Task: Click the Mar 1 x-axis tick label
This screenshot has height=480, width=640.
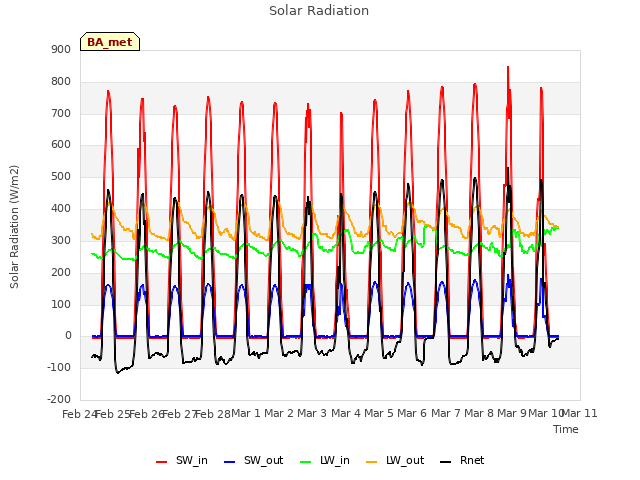Action: coord(246,414)
